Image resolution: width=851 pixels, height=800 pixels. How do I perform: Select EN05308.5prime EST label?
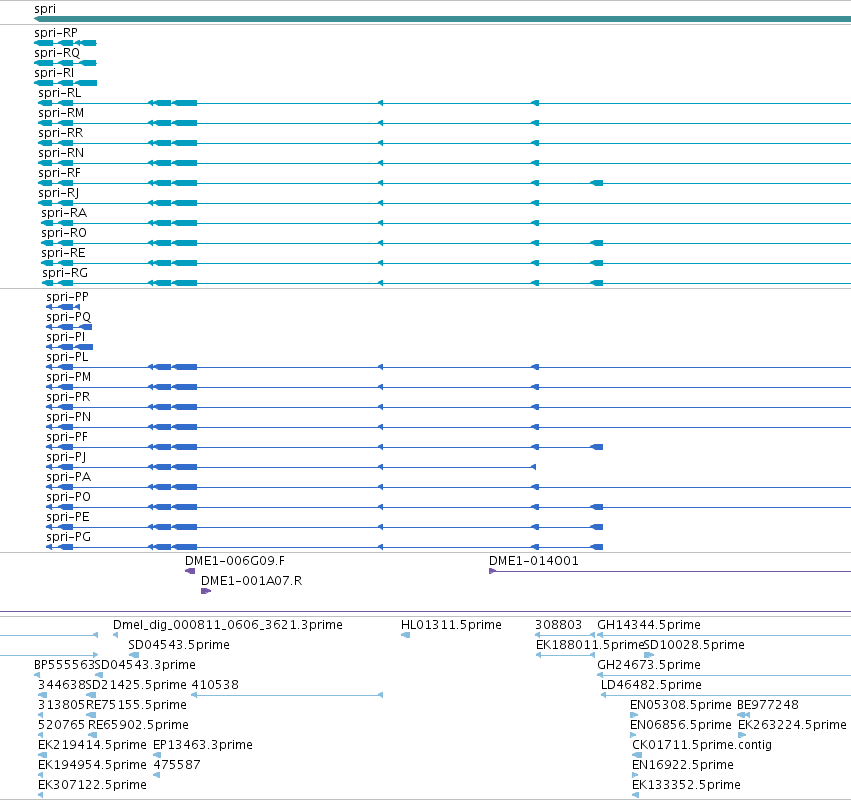[x=681, y=706]
